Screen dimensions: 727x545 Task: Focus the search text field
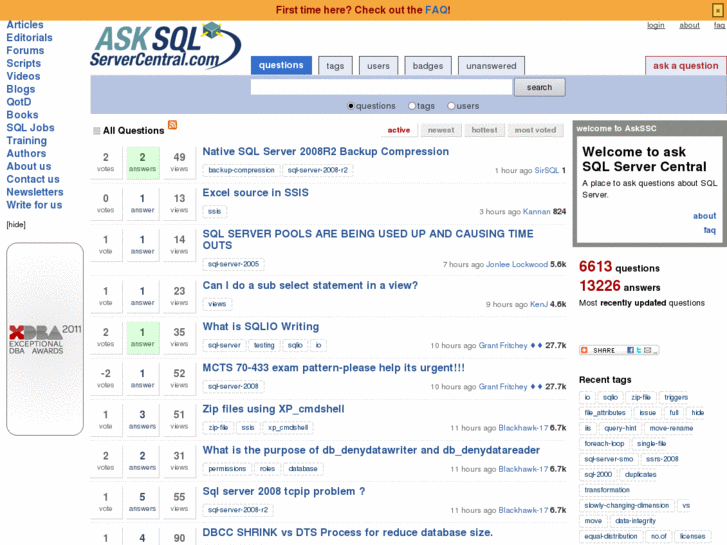(x=381, y=87)
